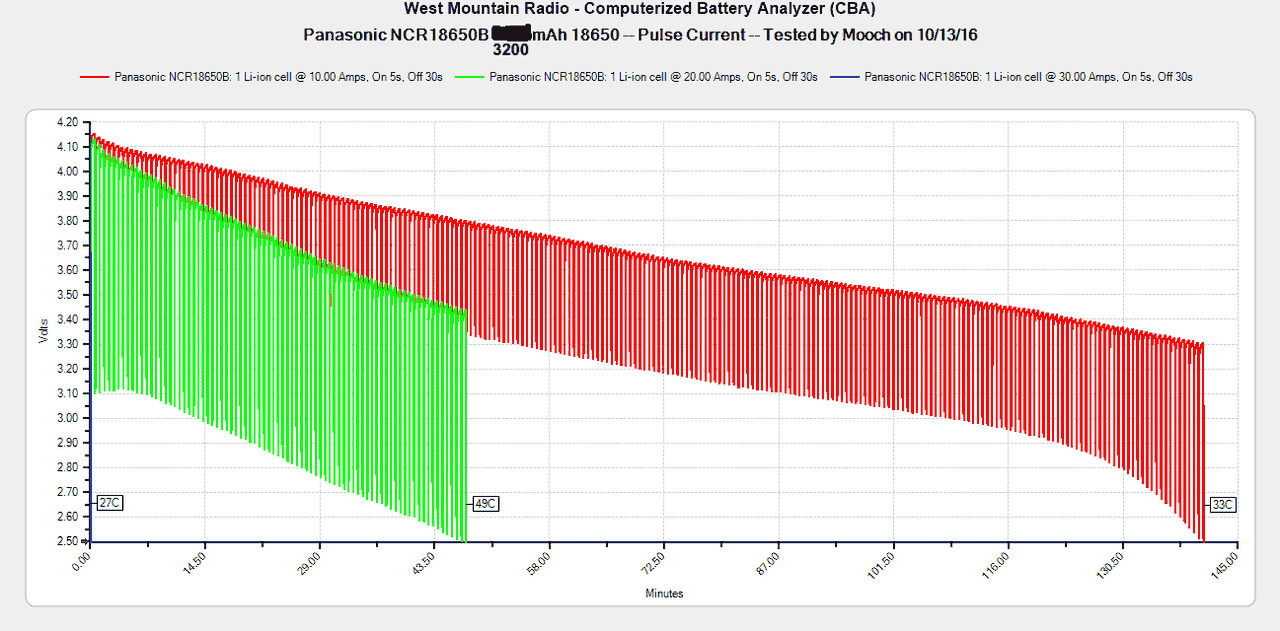Click the 3.80 volts tick label

tap(68, 221)
